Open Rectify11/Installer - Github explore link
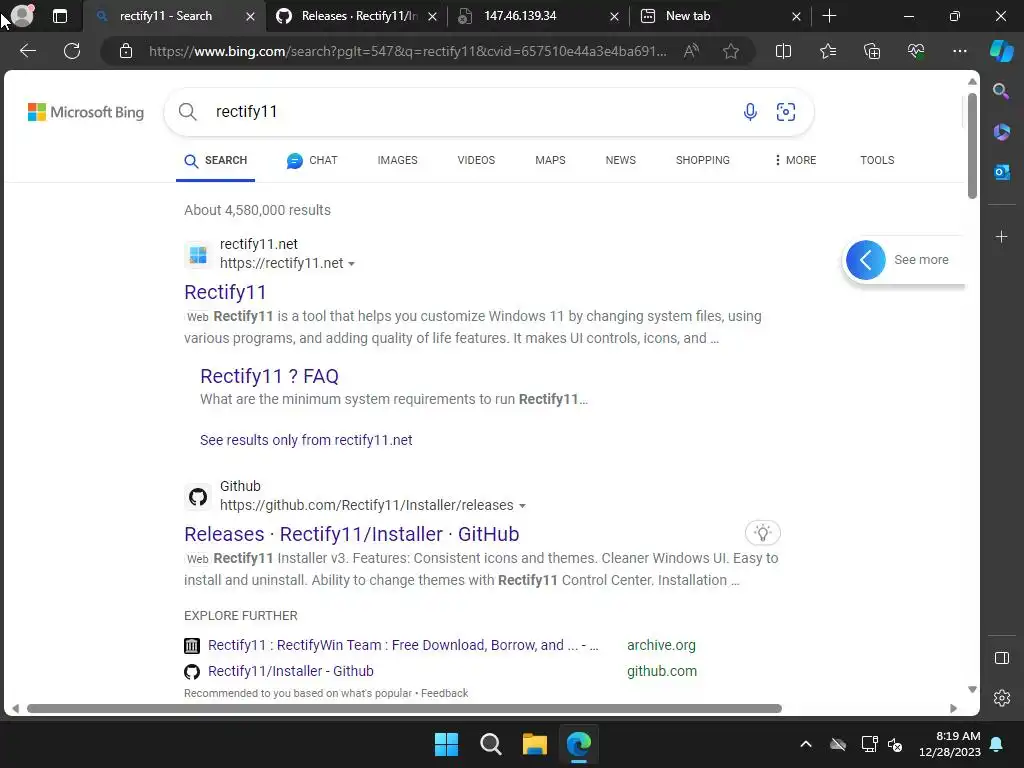Image resolution: width=1024 pixels, height=768 pixels. click(x=291, y=671)
